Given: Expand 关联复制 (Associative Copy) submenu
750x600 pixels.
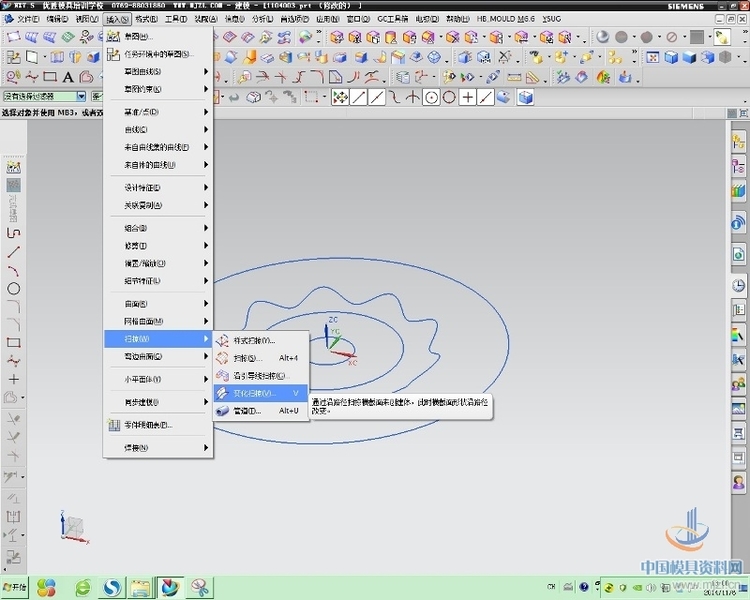Looking at the screenshot, I should pyautogui.click(x=158, y=205).
